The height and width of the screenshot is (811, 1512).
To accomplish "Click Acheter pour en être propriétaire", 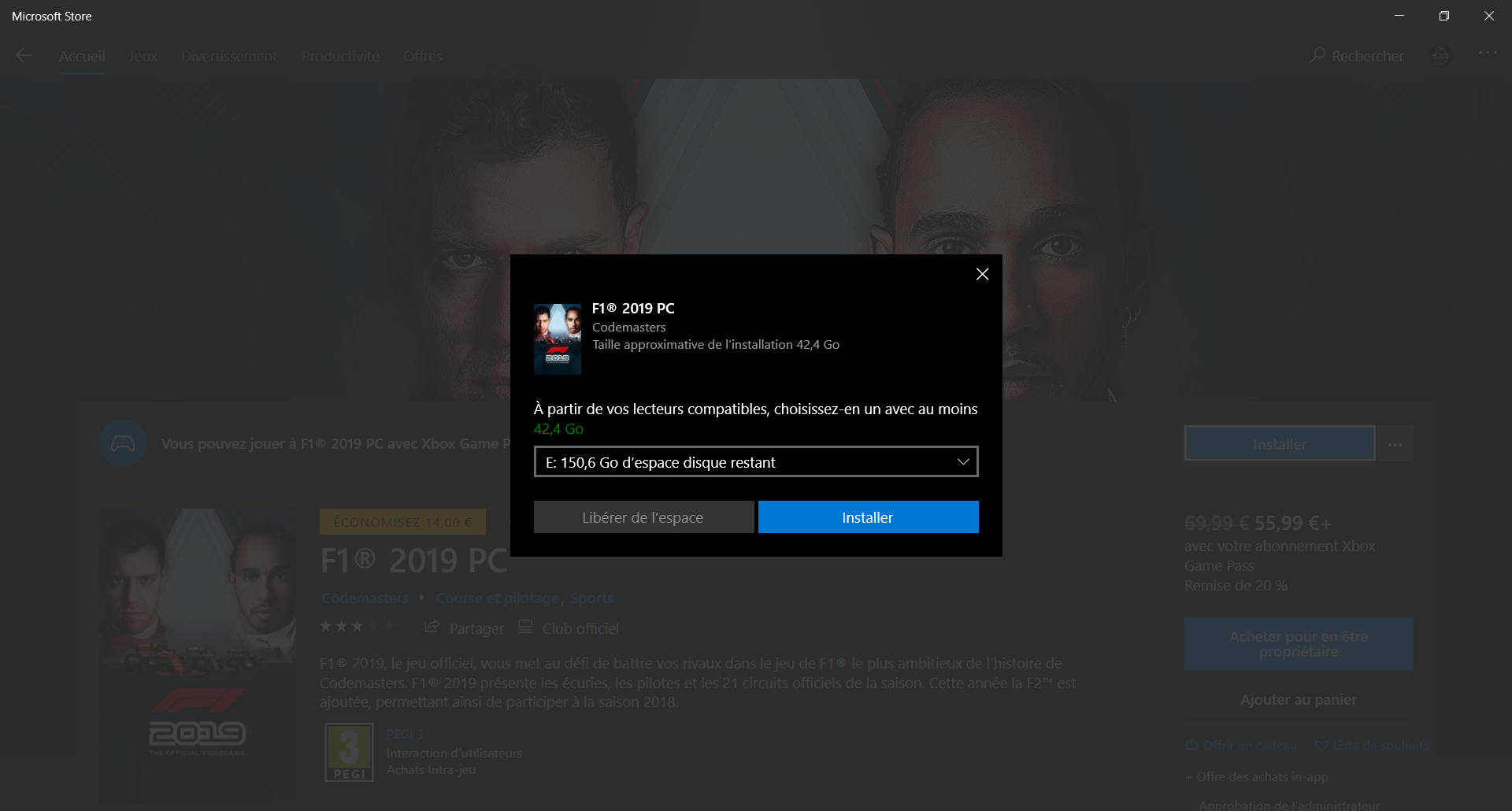I will click(1298, 644).
